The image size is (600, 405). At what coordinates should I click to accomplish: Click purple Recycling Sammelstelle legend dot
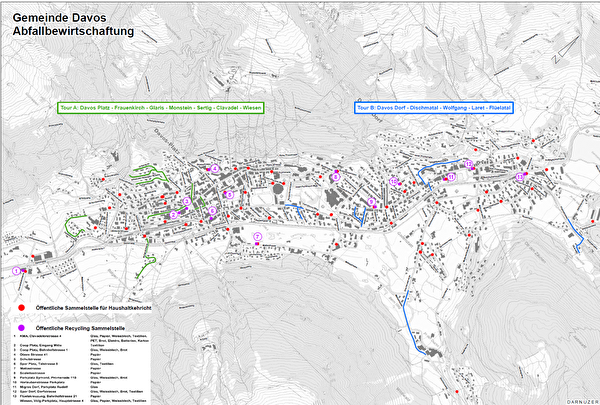click(x=20, y=327)
